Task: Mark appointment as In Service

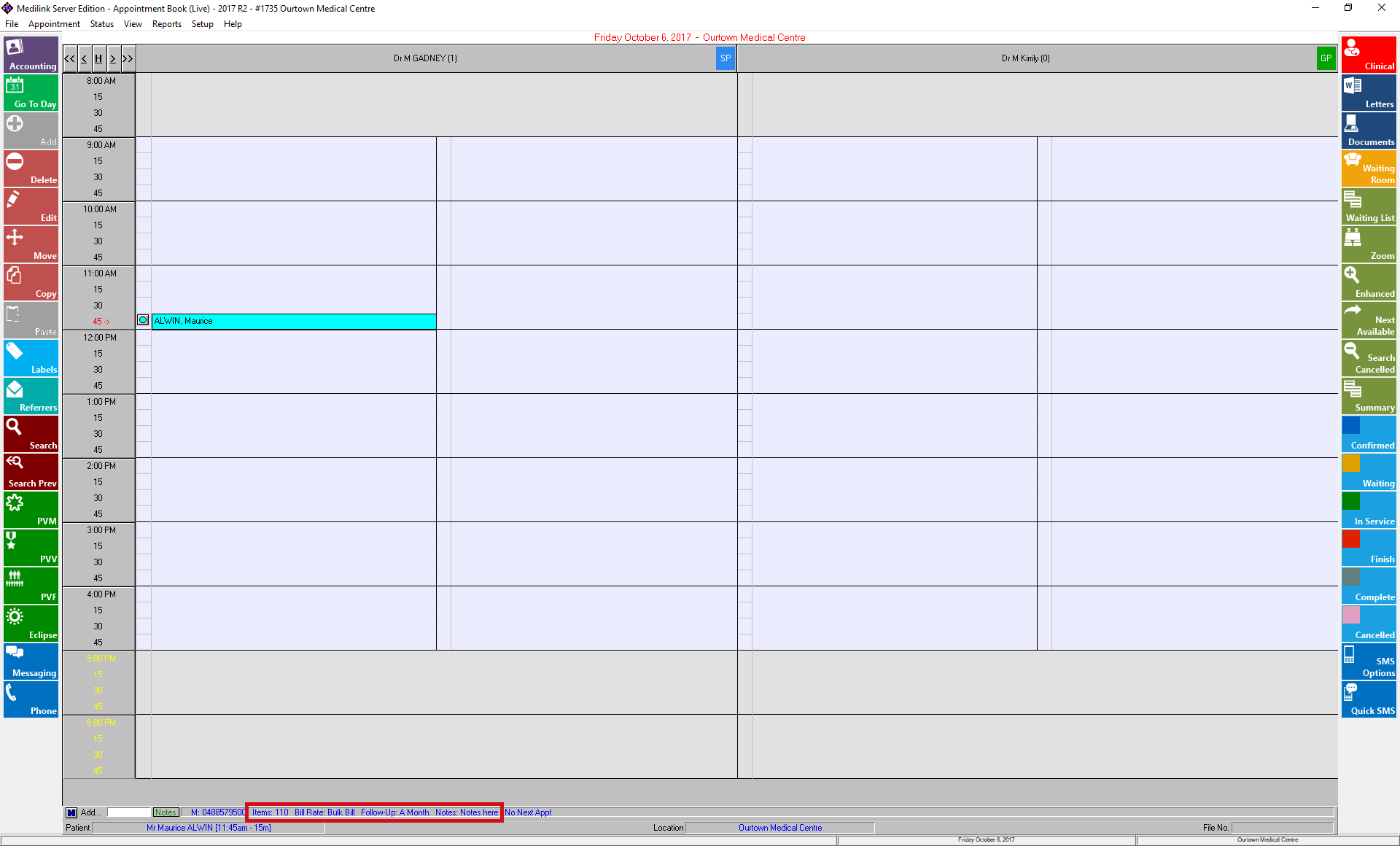Action: [x=1369, y=510]
